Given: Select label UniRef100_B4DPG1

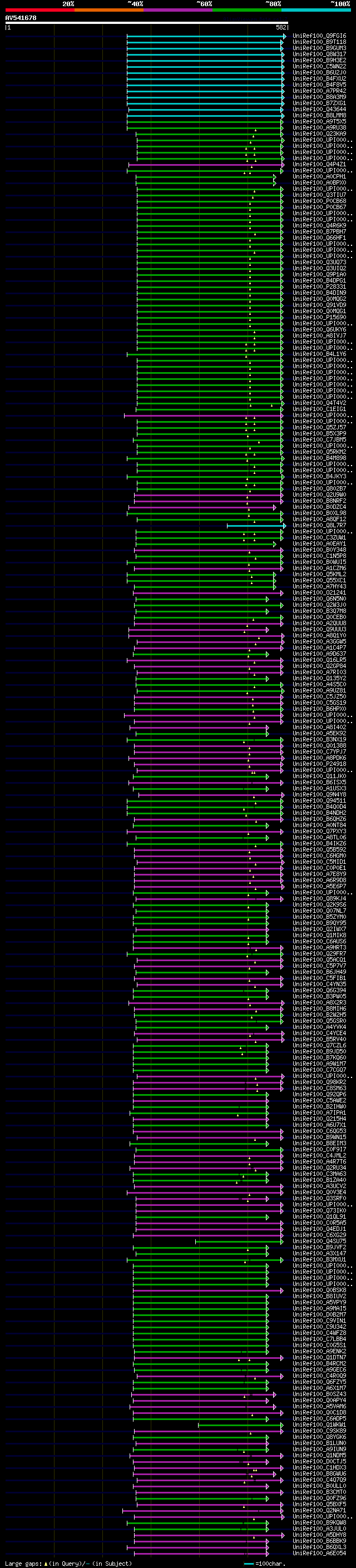Looking at the screenshot, I should pyautogui.click(x=319, y=280).
